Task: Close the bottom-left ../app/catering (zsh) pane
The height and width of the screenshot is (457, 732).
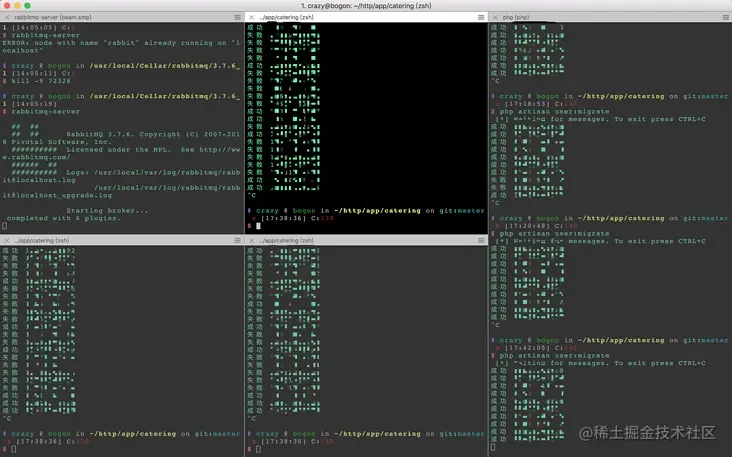Action: [7, 240]
